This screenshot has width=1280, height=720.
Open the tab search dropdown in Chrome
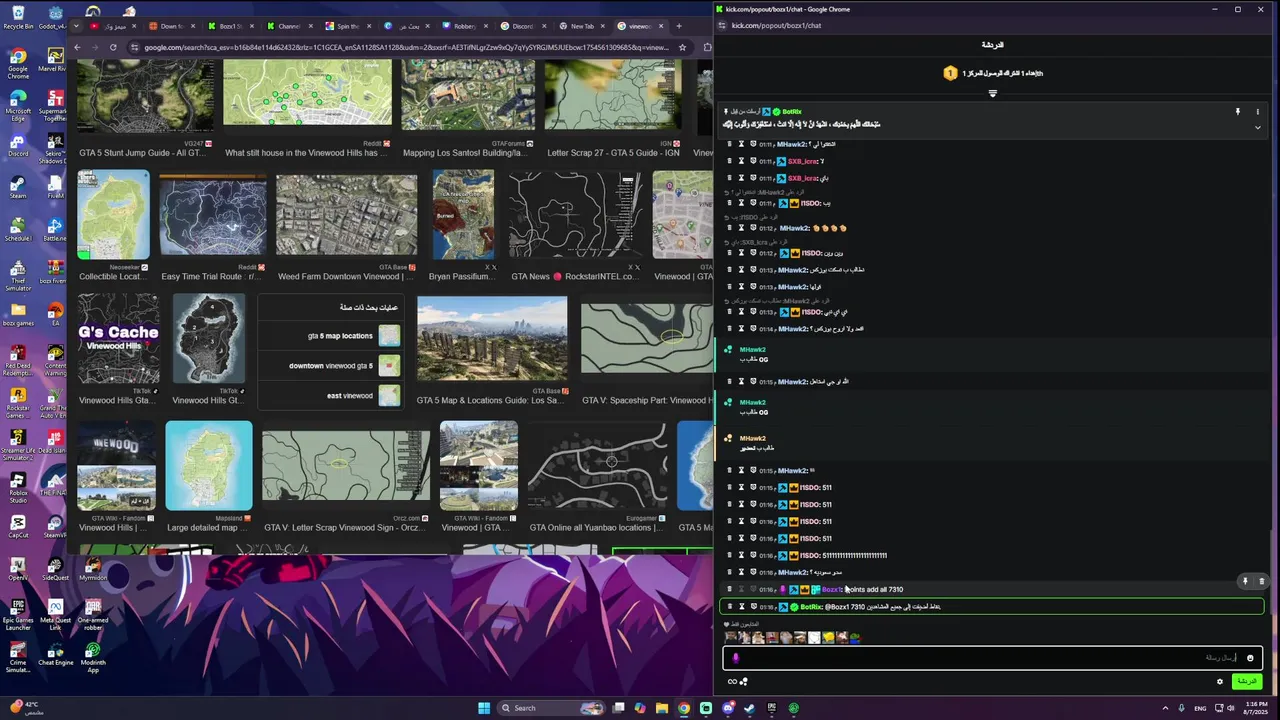[x=75, y=26]
